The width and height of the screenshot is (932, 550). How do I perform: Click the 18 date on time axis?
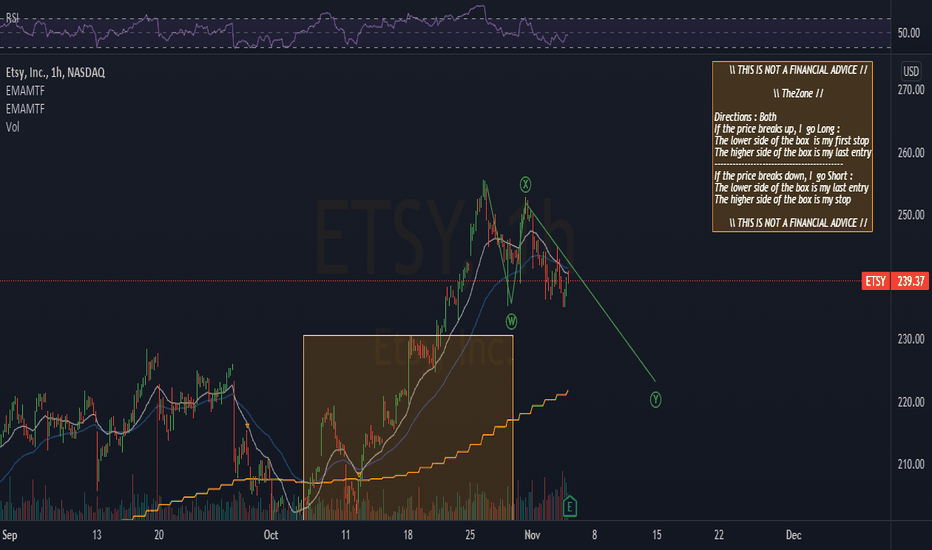point(408,535)
